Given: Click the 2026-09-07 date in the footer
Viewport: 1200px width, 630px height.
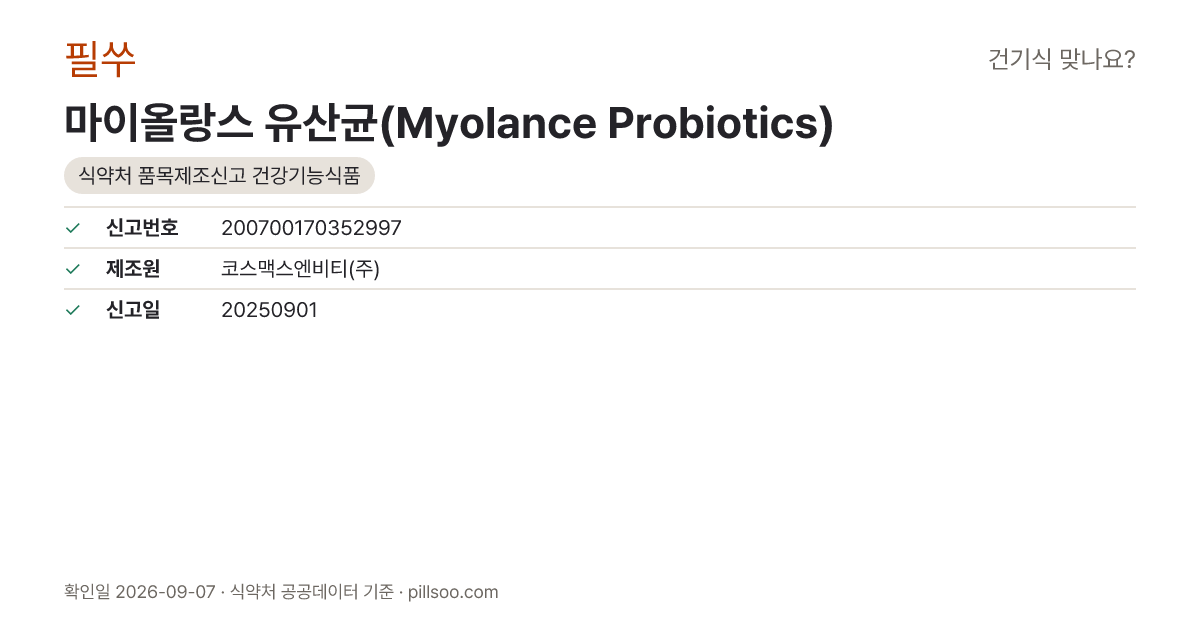Looking at the screenshot, I should [x=165, y=592].
